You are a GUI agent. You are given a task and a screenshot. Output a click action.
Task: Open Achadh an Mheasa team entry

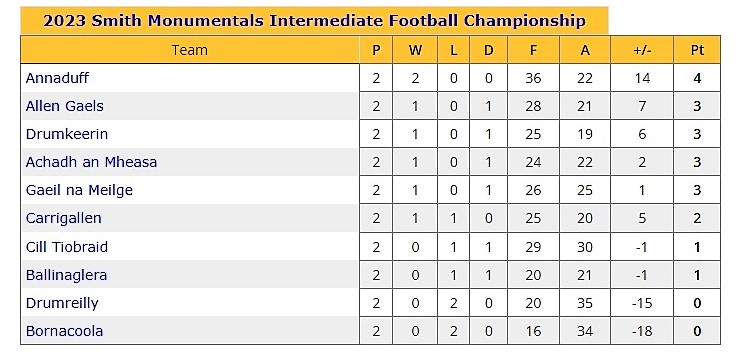point(91,162)
